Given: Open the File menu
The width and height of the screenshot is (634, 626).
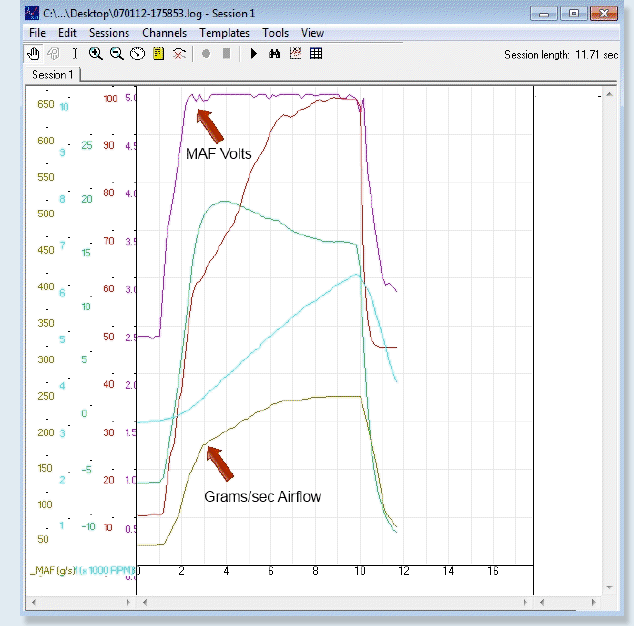Looking at the screenshot, I should [37, 33].
